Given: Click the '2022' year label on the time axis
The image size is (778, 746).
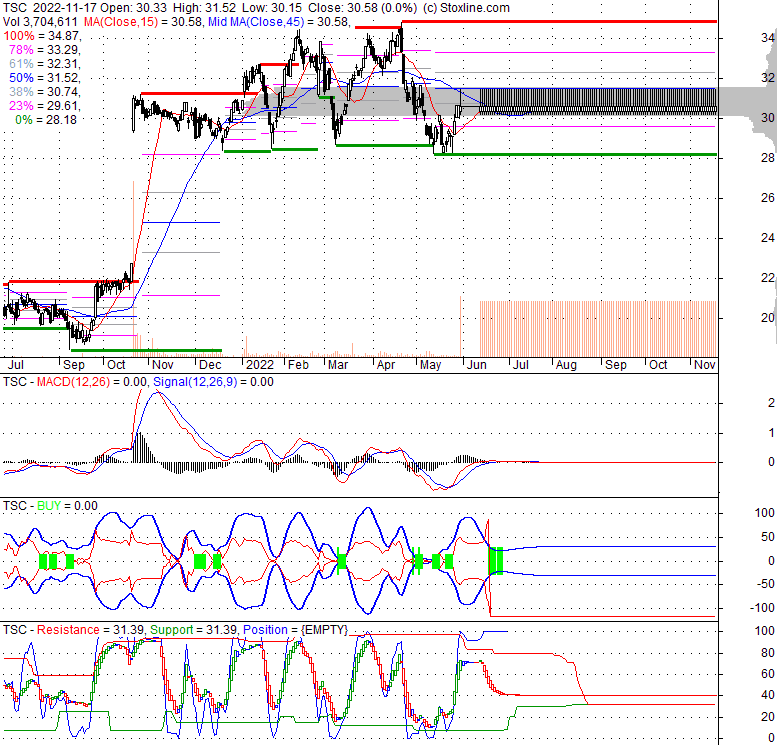Looking at the screenshot, I should 260,365.
